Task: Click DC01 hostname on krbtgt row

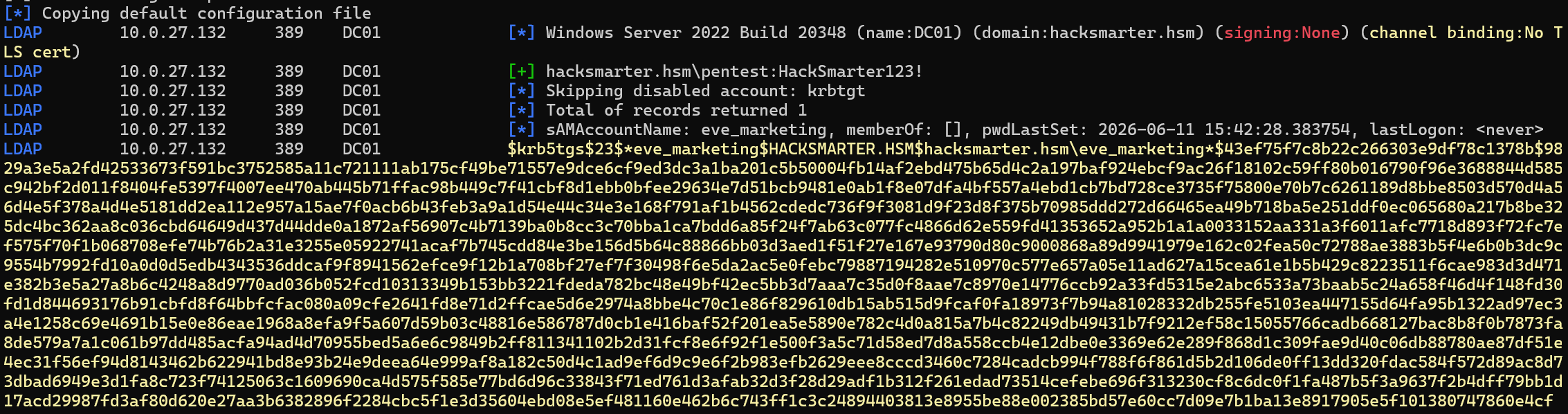Action: (362, 91)
